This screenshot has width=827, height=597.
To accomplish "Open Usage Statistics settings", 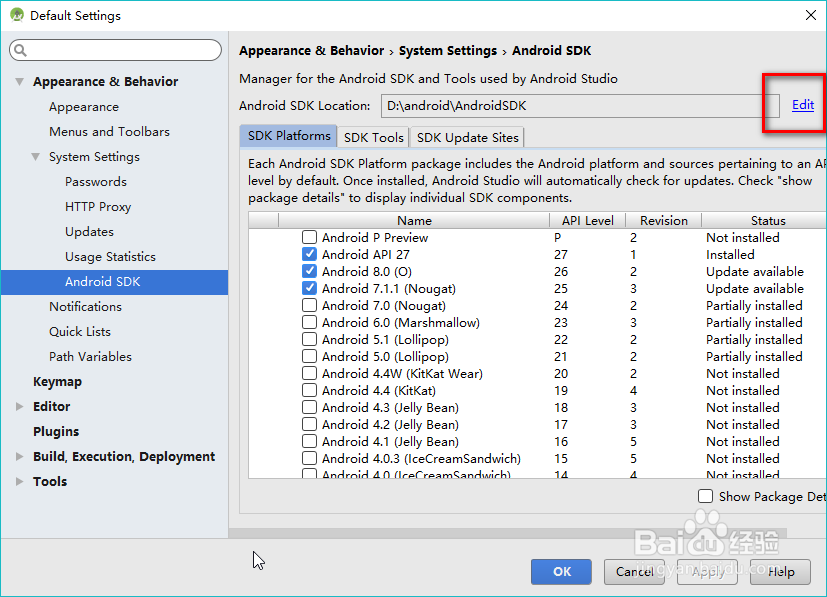I will click(110, 257).
